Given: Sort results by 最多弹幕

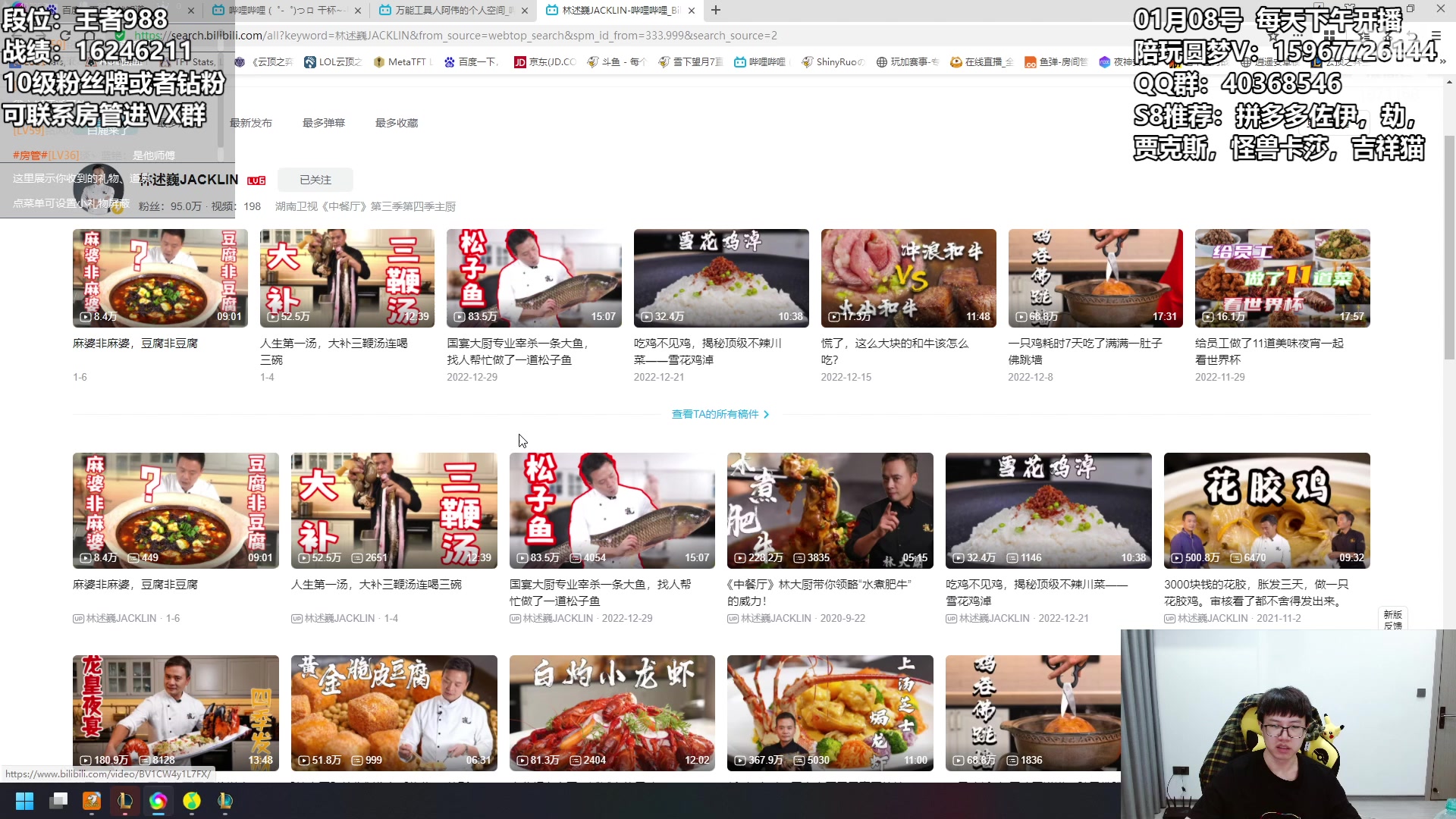Looking at the screenshot, I should coord(324,123).
